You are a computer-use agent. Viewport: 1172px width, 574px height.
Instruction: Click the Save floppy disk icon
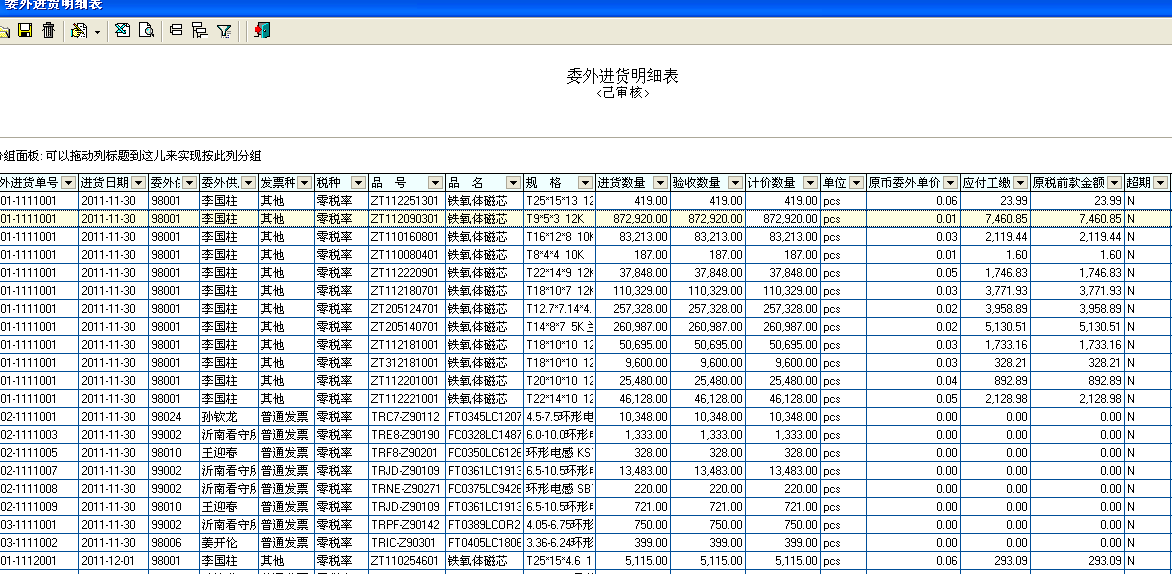[x=26, y=31]
